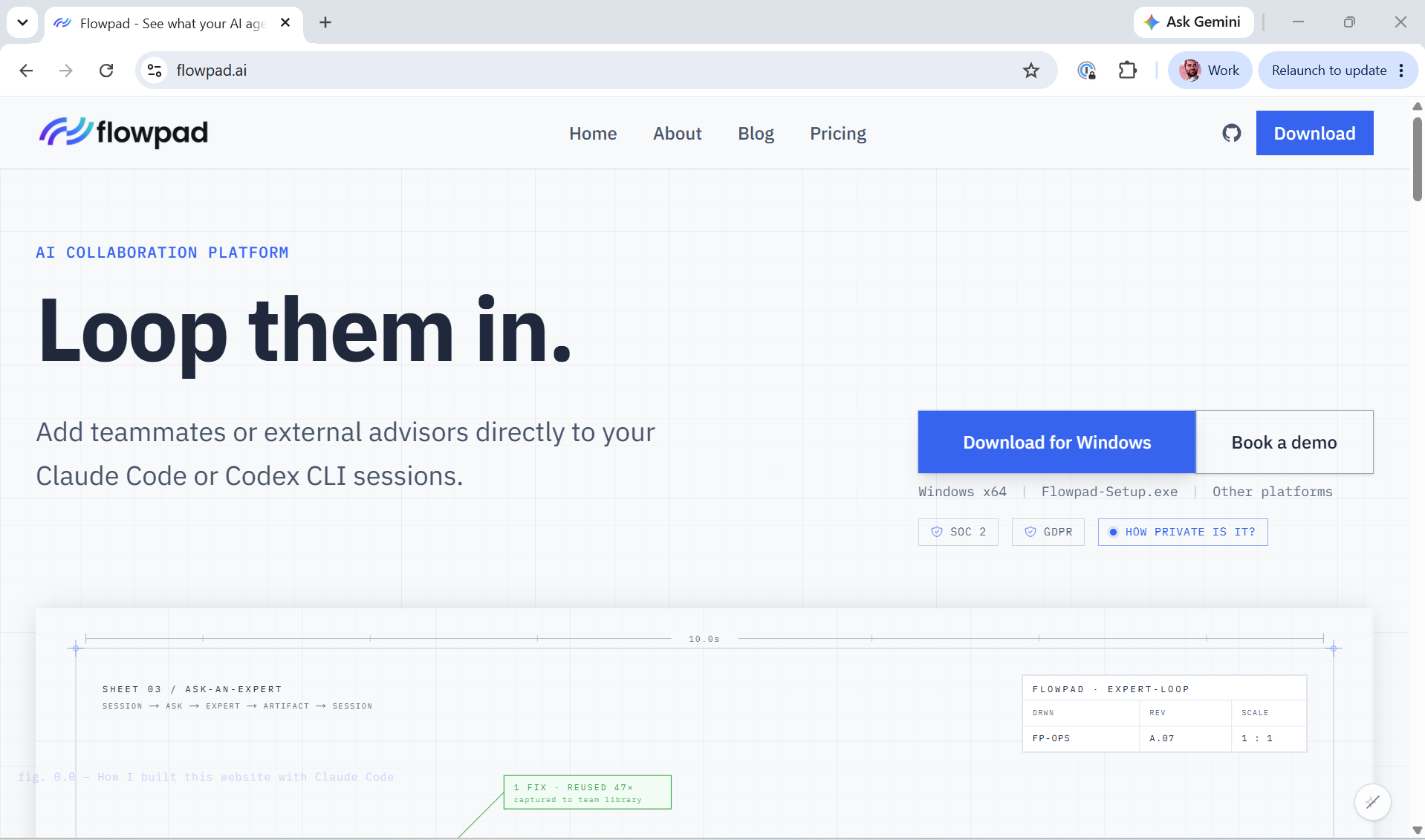1425x840 pixels.
Task: Open a new browser tab
Action: tap(325, 22)
